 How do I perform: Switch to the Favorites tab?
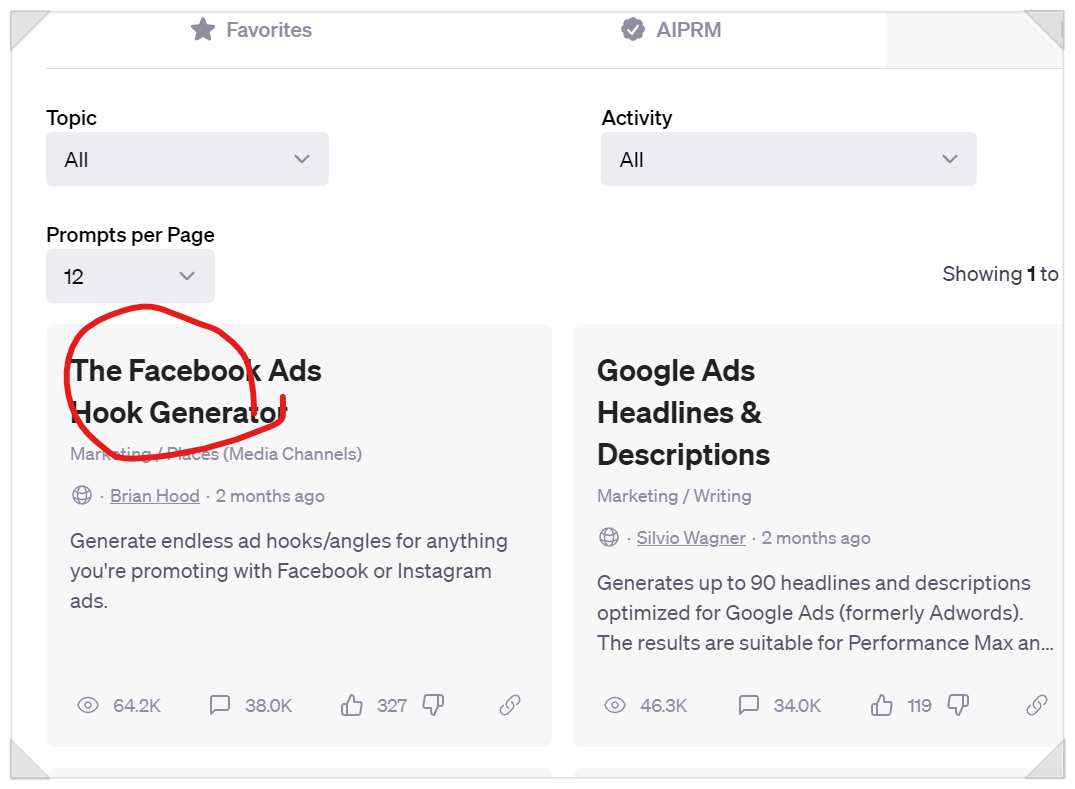[x=252, y=30]
